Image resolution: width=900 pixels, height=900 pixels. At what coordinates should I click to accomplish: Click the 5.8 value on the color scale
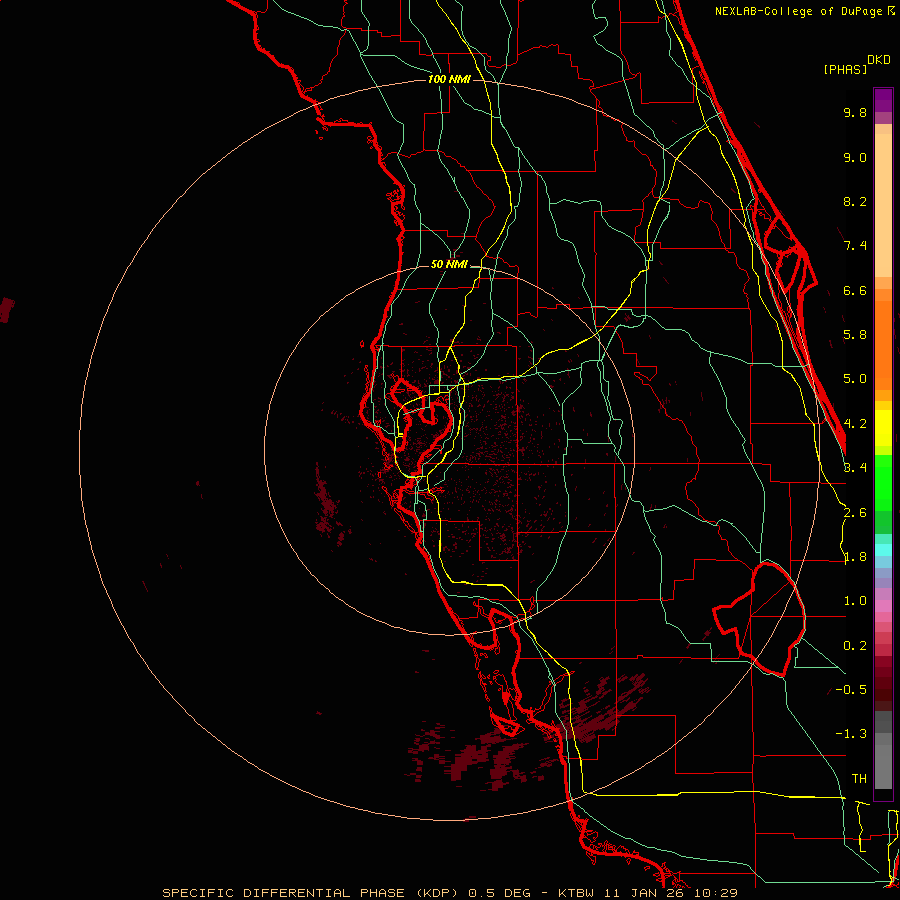point(855,335)
